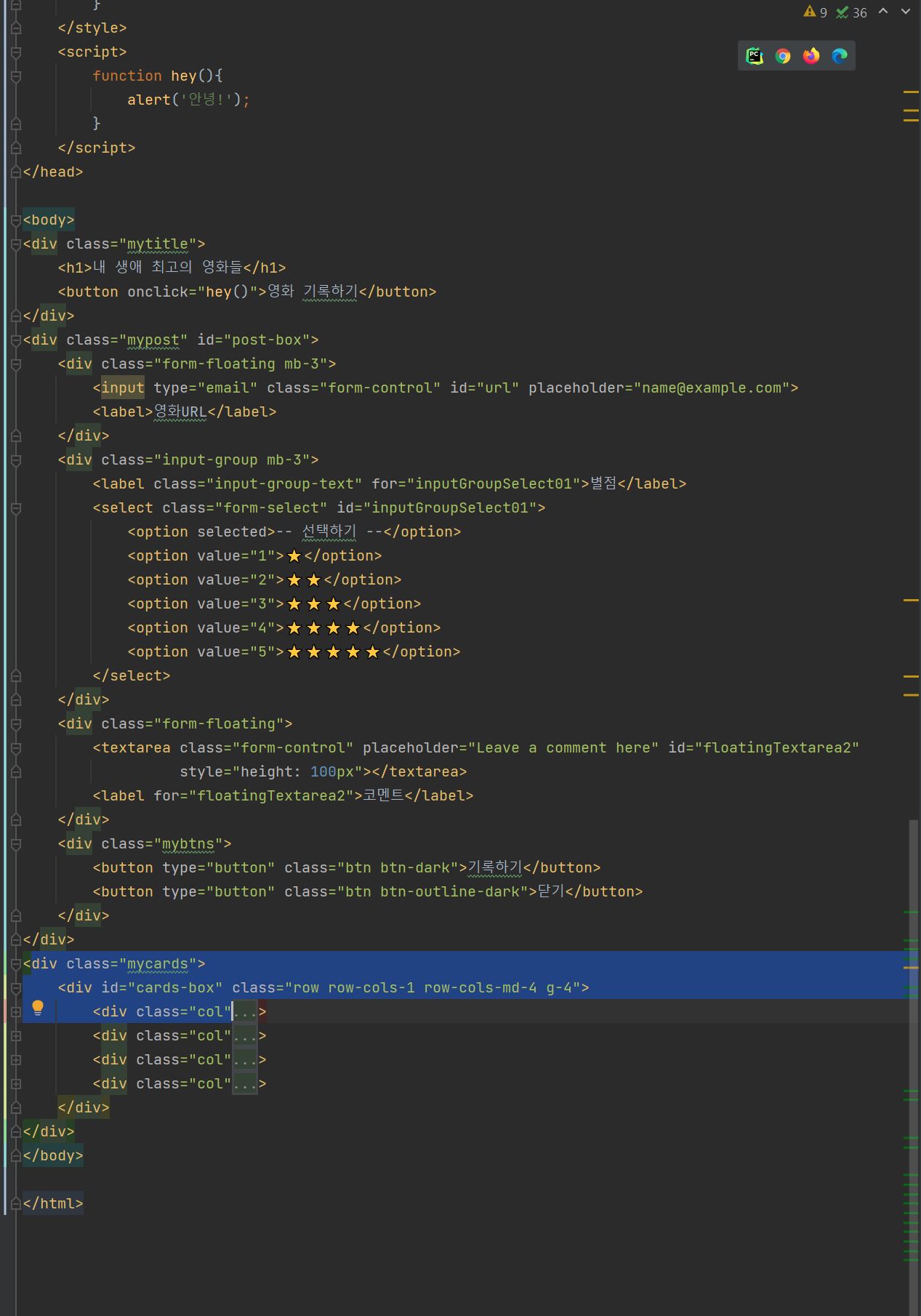Click the option value="4" line

tap(284, 627)
